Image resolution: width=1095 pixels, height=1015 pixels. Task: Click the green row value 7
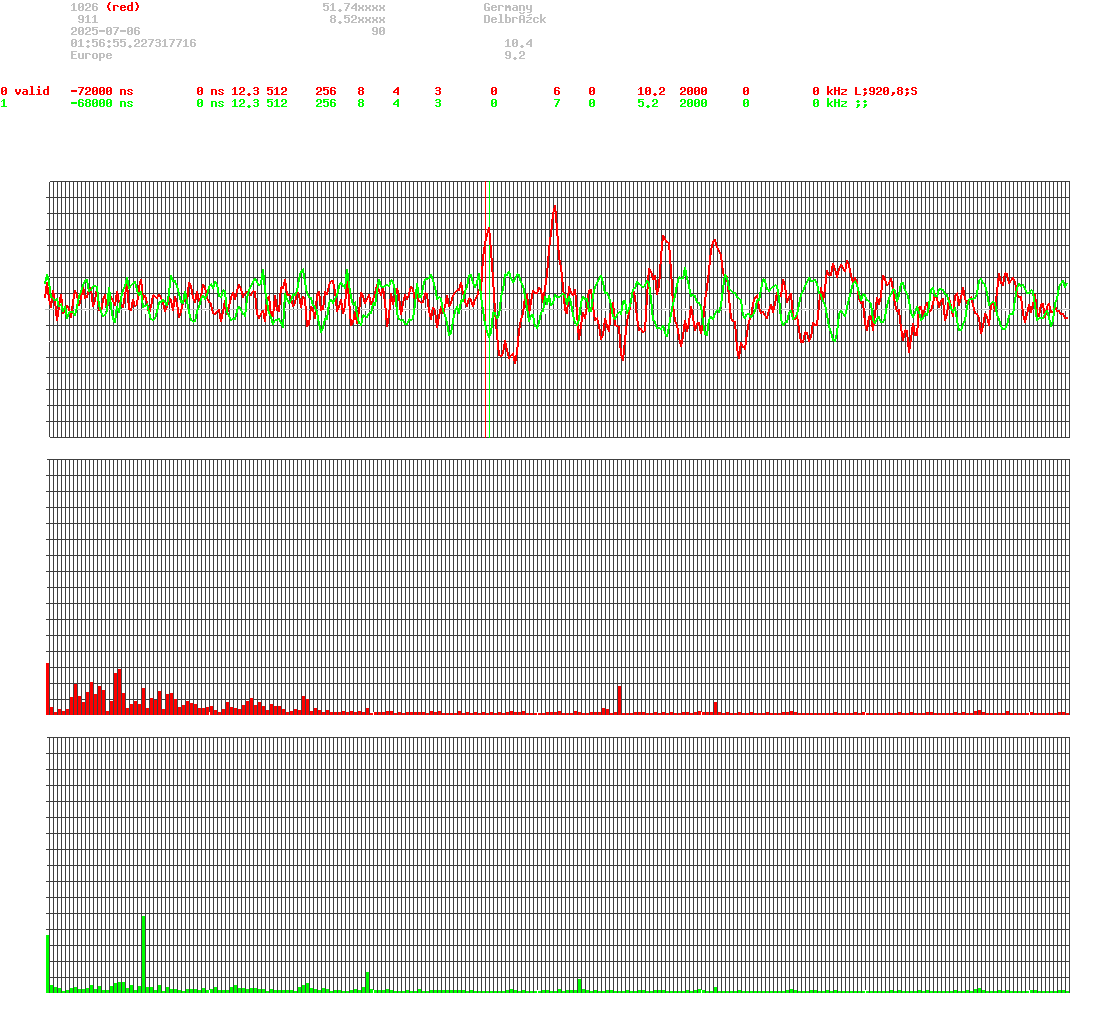coord(557,103)
